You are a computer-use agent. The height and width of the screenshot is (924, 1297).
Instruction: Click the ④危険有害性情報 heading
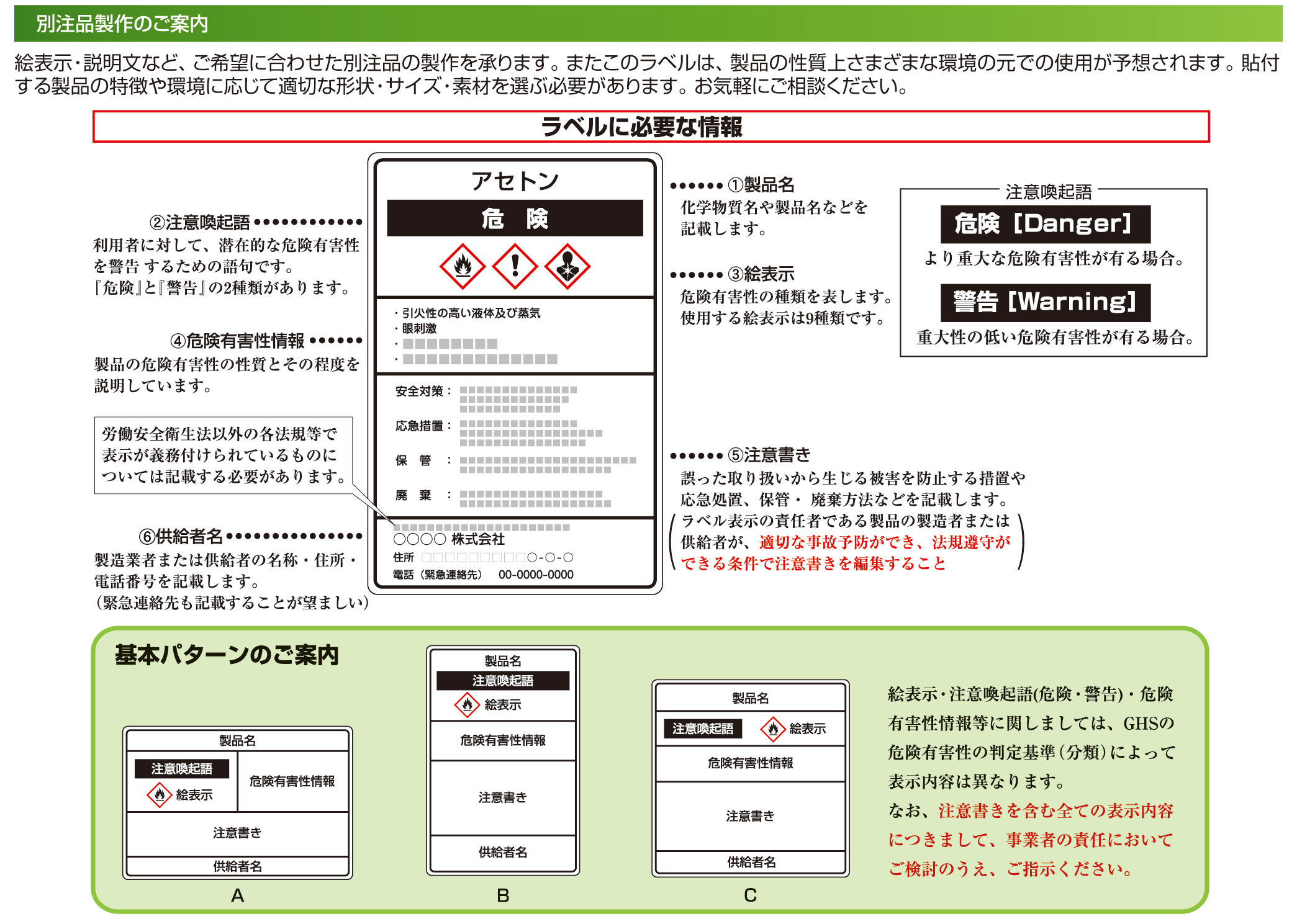point(237,341)
